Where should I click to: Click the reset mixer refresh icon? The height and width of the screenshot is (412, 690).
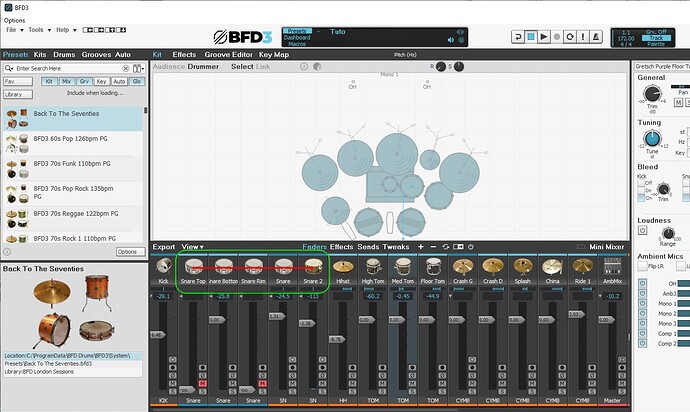click(x=445, y=247)
